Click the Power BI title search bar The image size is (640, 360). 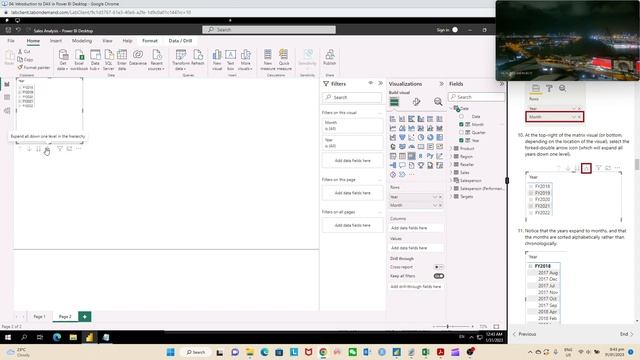pyautogui.click(x=269, y=30)
